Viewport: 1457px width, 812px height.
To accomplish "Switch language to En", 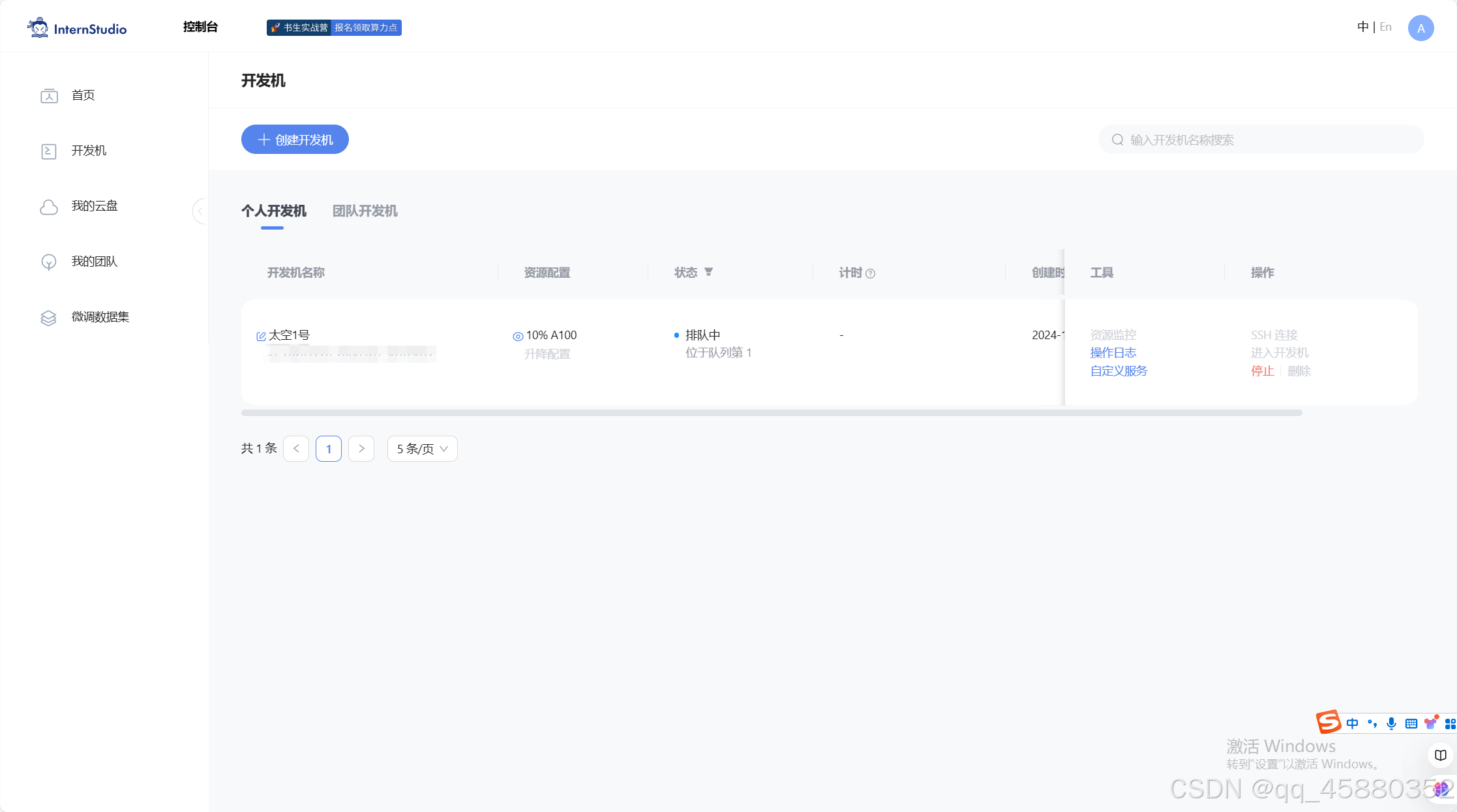I will coord(1386,27).
